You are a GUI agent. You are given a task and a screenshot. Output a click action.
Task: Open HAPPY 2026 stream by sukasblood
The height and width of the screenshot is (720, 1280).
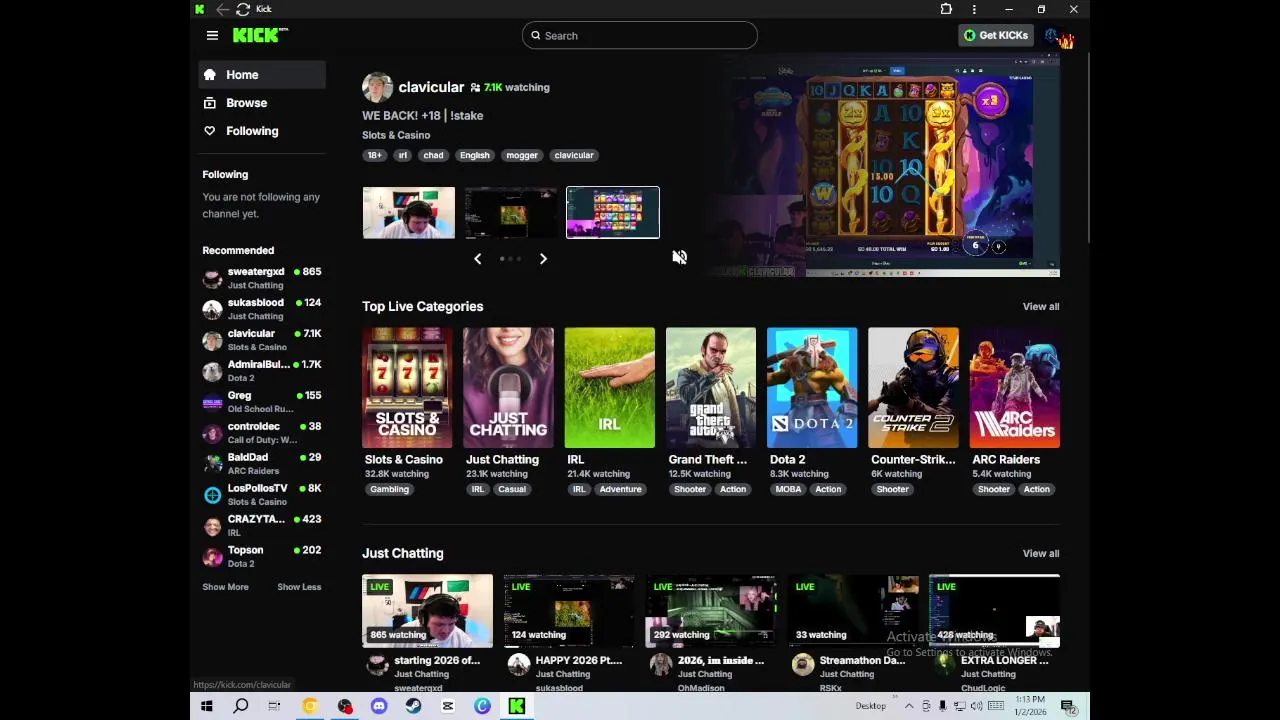point(569,611)
